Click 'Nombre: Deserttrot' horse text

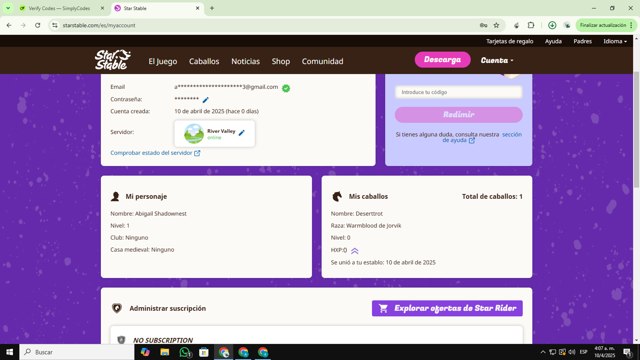[357, 213]
